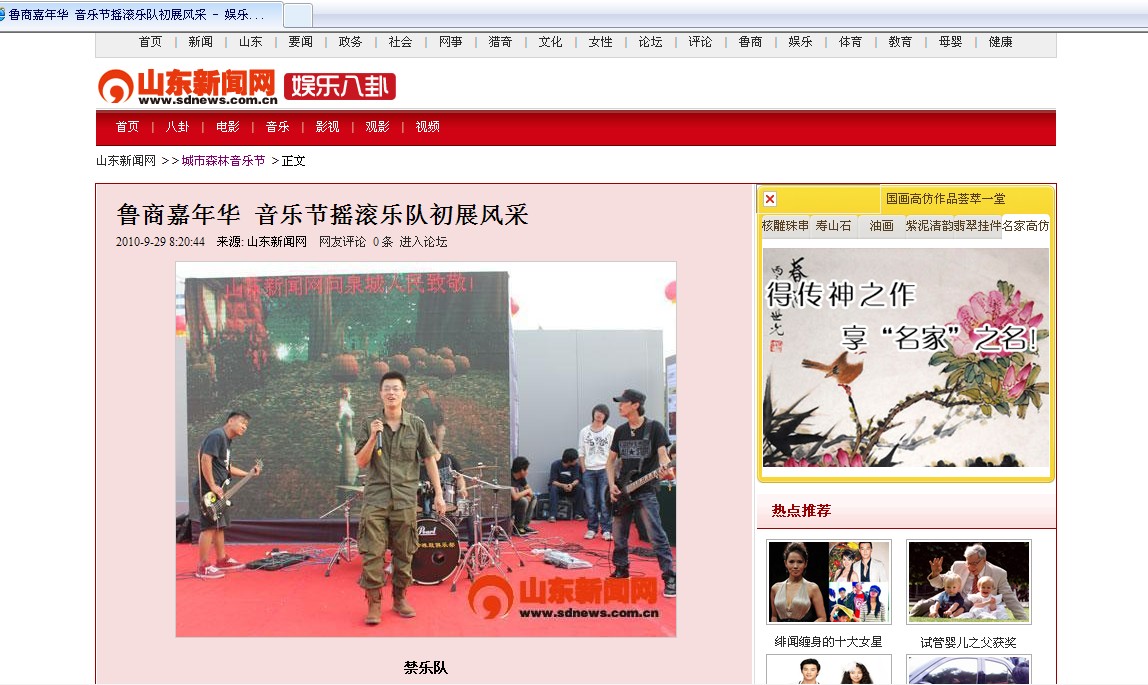The width and height of the screenshot is (1148, 685).
Task: Select the 油画 tab in ad panel
Action: click(x=881, y=226)
